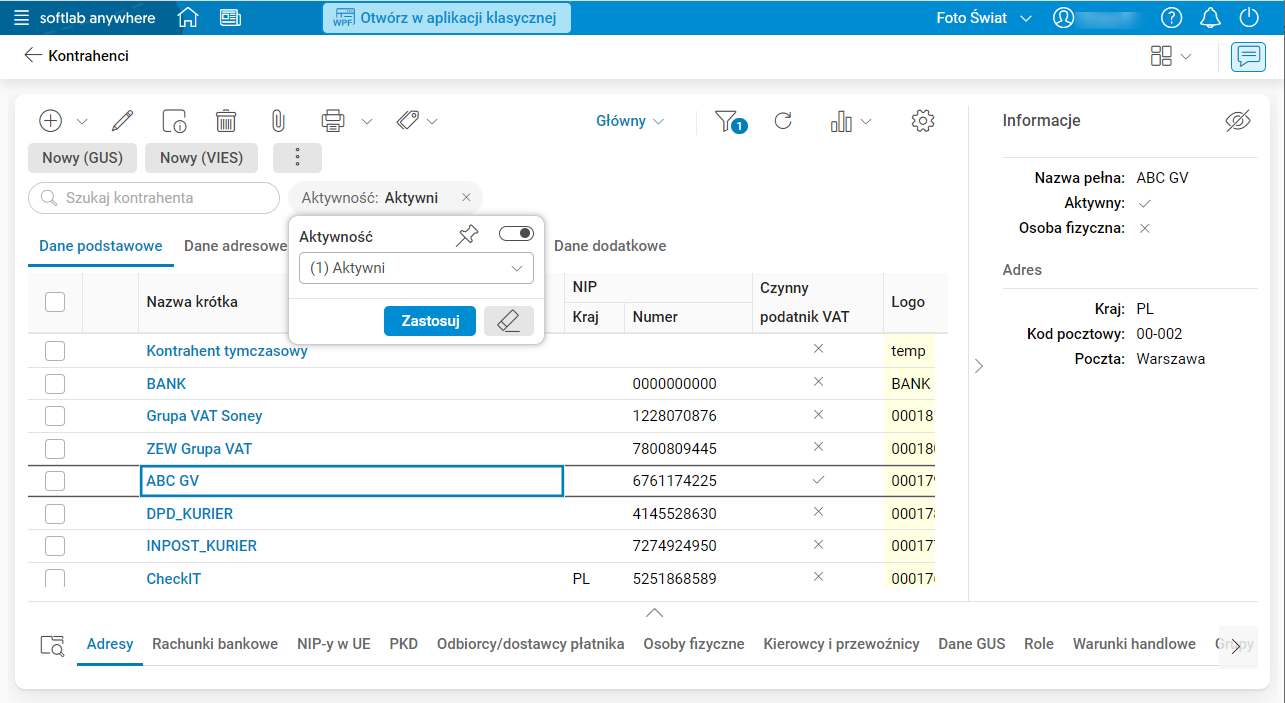Open the notifications bell
The width and height of the screenshot is (1285, 703).
[1210, 18]
